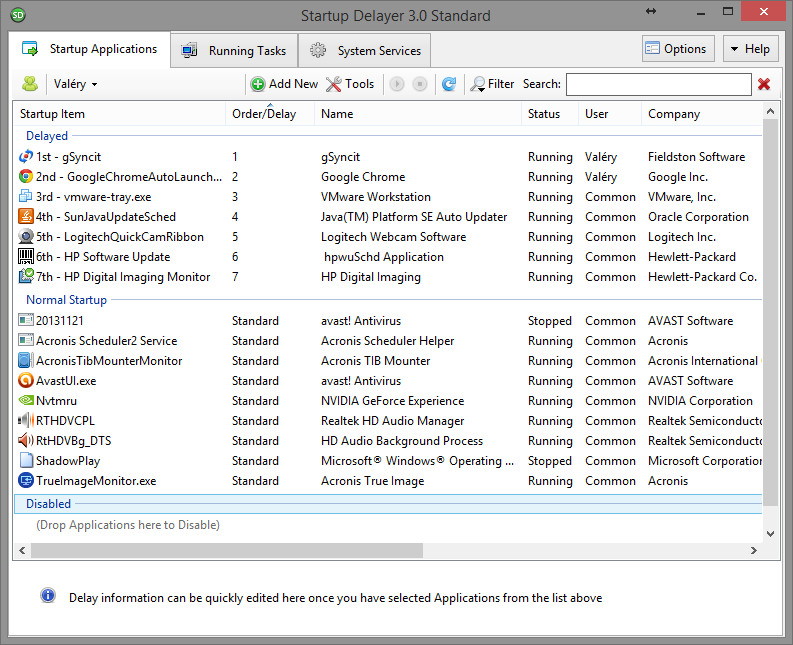The width and height of the screenshot is (793, 645).
Task: Click the blue information icon
Action: [48, 595]
